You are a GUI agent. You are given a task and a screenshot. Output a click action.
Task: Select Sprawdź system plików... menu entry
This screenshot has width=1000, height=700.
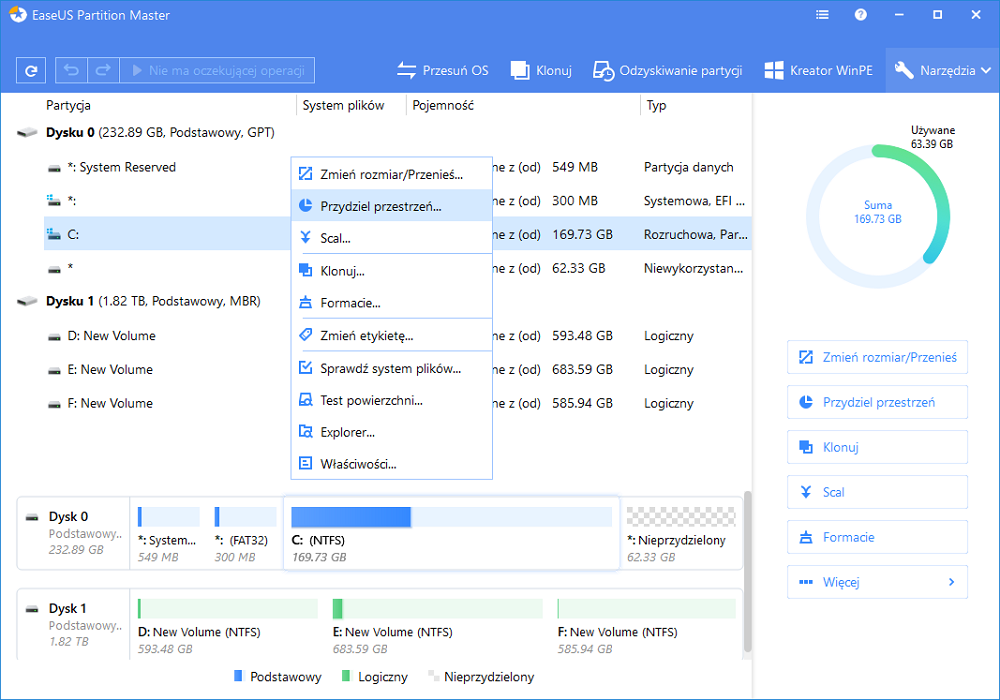tap(392, 368)
